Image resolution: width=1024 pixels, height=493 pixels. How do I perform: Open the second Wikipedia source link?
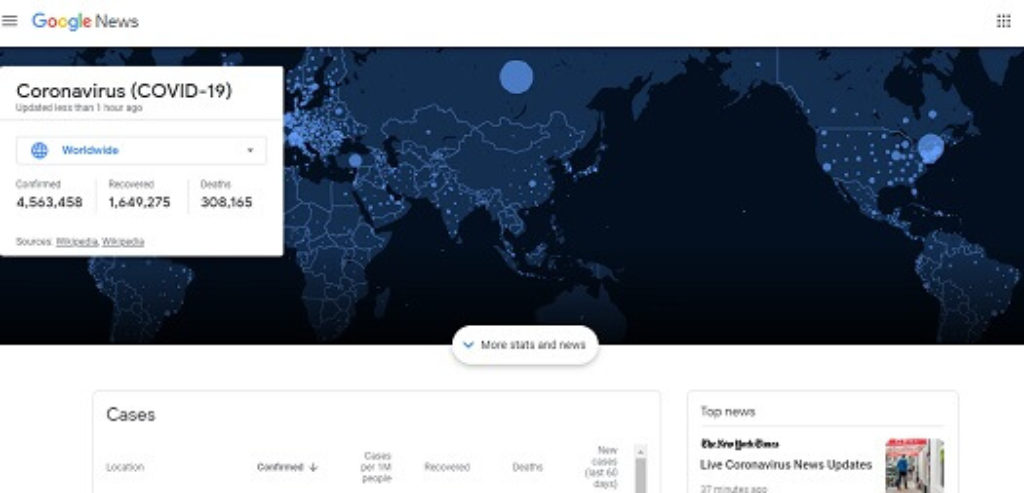(x=123, y=242)
